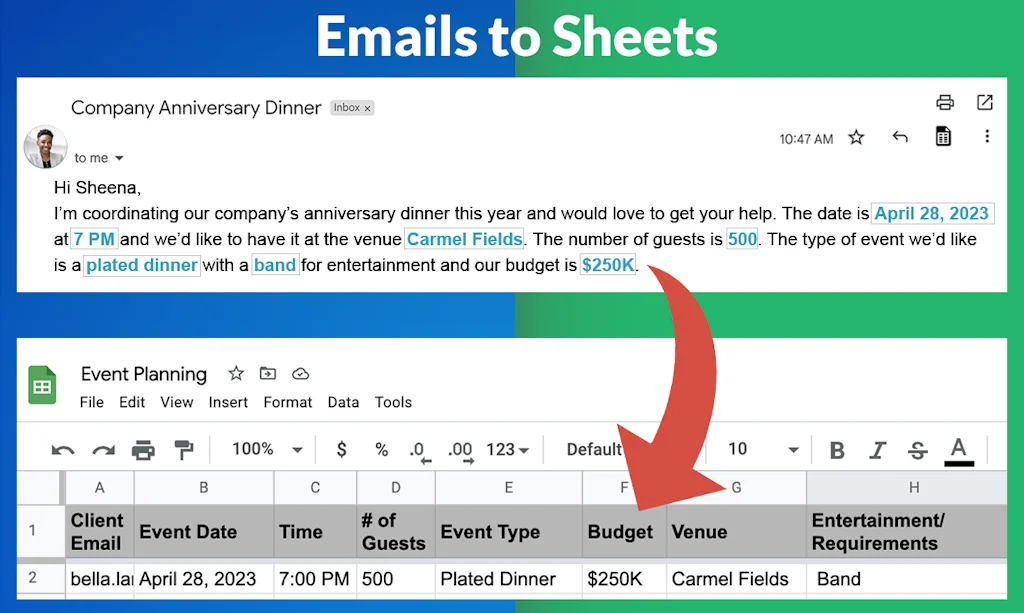The width and height of the screenshot is (1024, 613).
Task: Toggle italic formatting in the toolbar
Action: [x=877, y=450]
